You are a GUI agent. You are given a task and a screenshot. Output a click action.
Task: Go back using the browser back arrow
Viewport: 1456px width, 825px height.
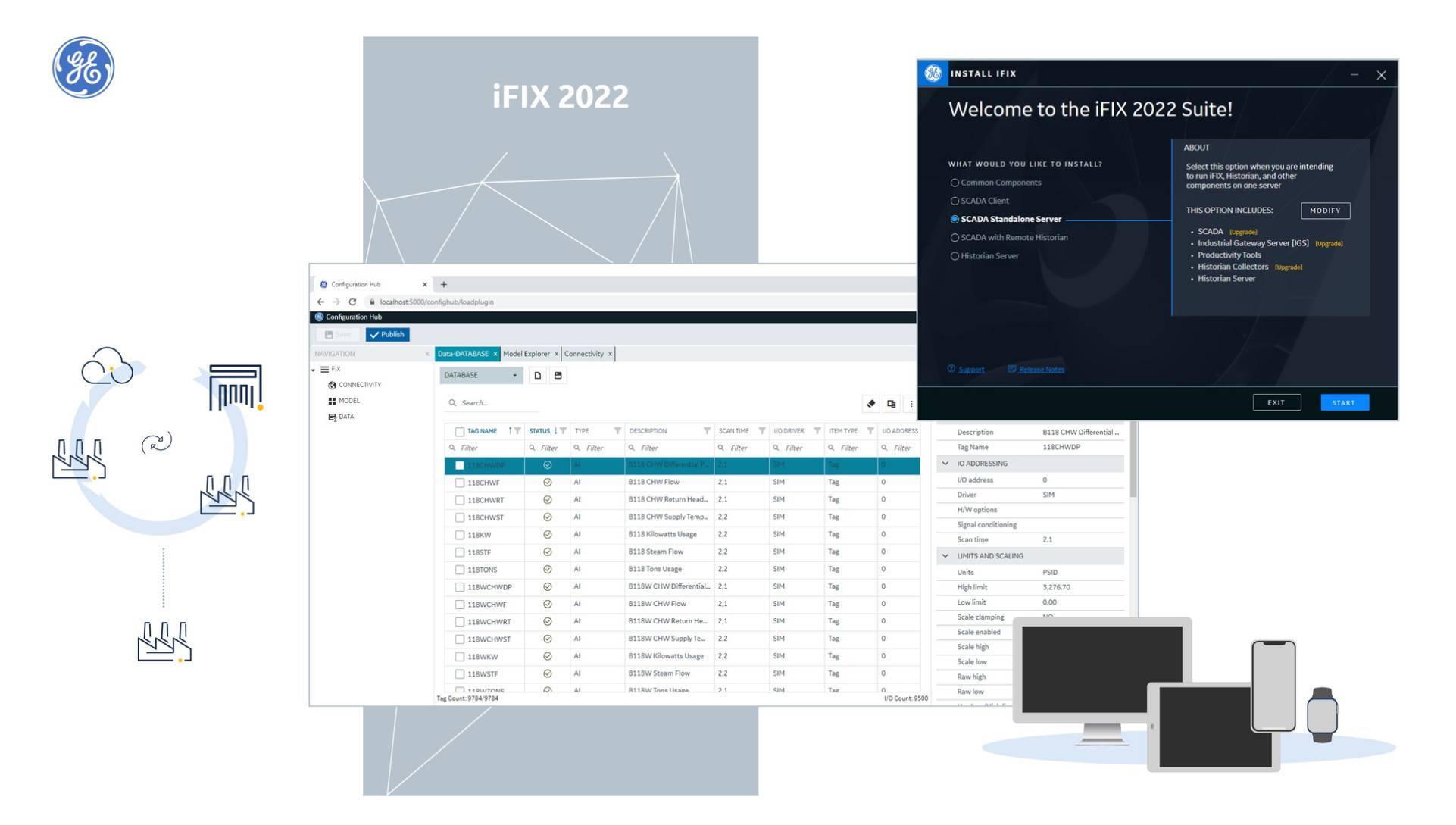click(320, 302)
